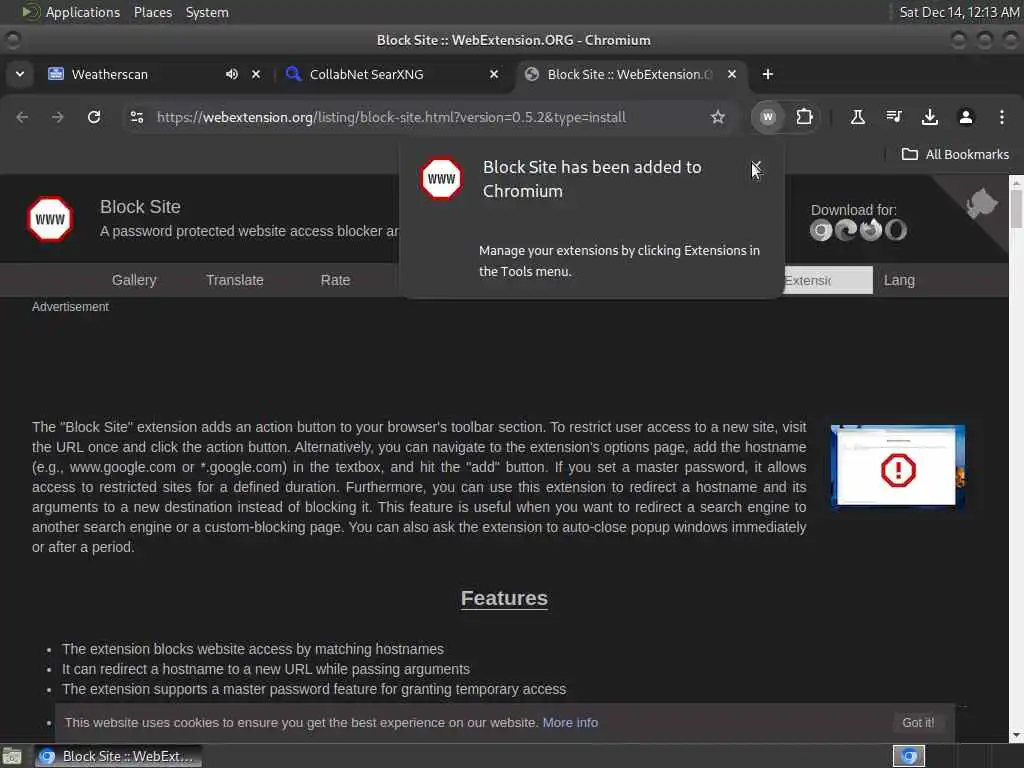Open Chrome Labs flask icon
Screen dimensions: 1024x768
pos(857,117)
